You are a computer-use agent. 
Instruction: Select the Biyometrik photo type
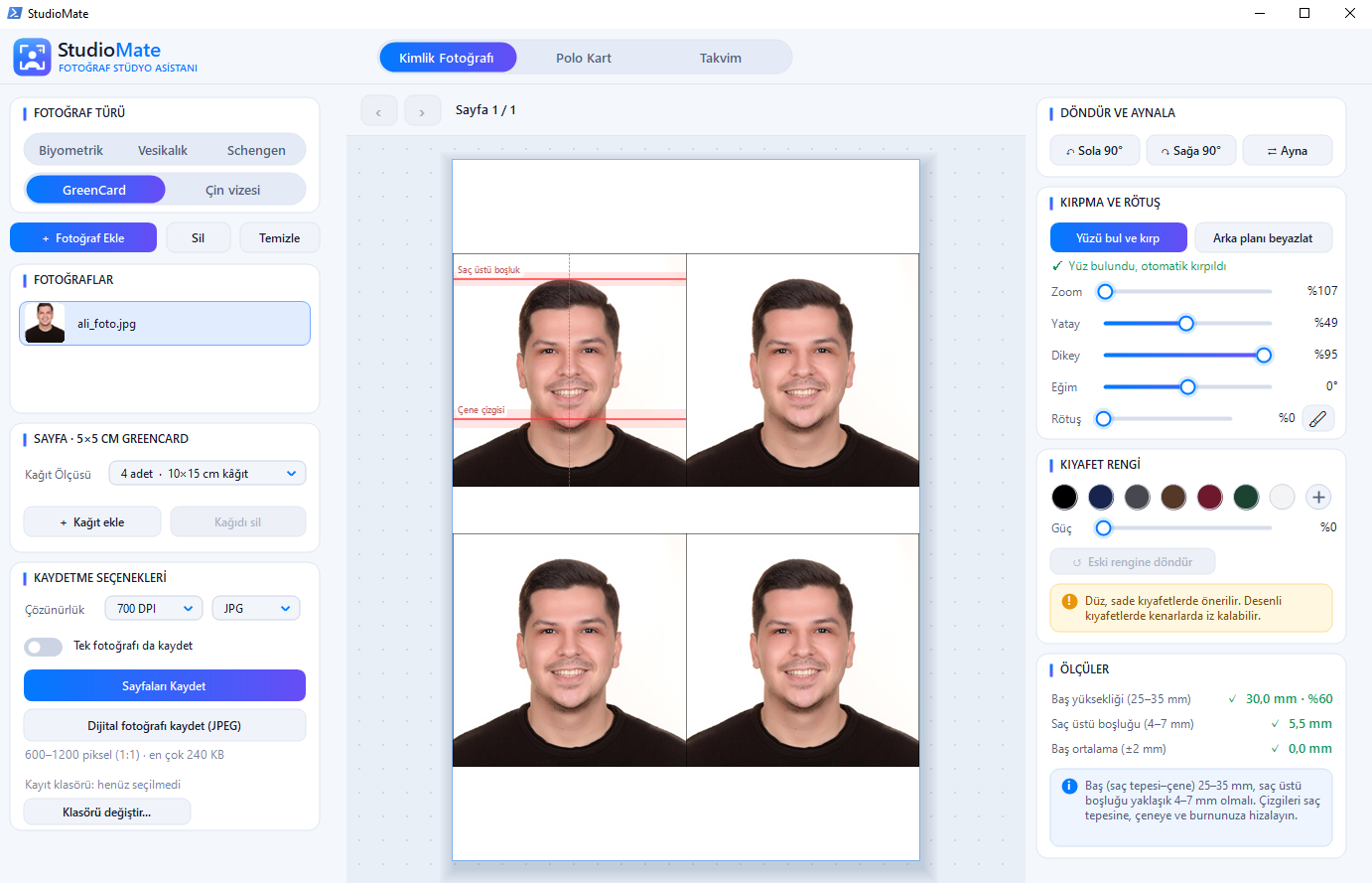point(70,150)
